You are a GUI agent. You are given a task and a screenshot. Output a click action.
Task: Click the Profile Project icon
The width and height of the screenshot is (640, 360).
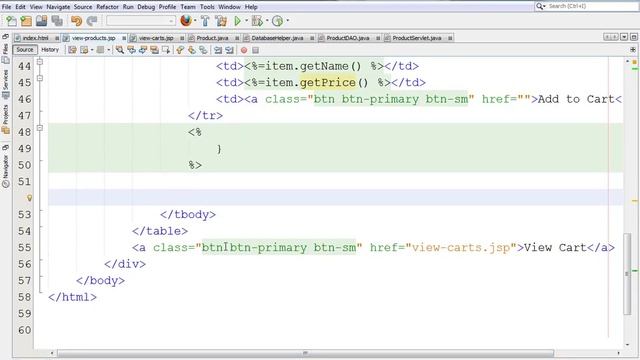point(277,21)
